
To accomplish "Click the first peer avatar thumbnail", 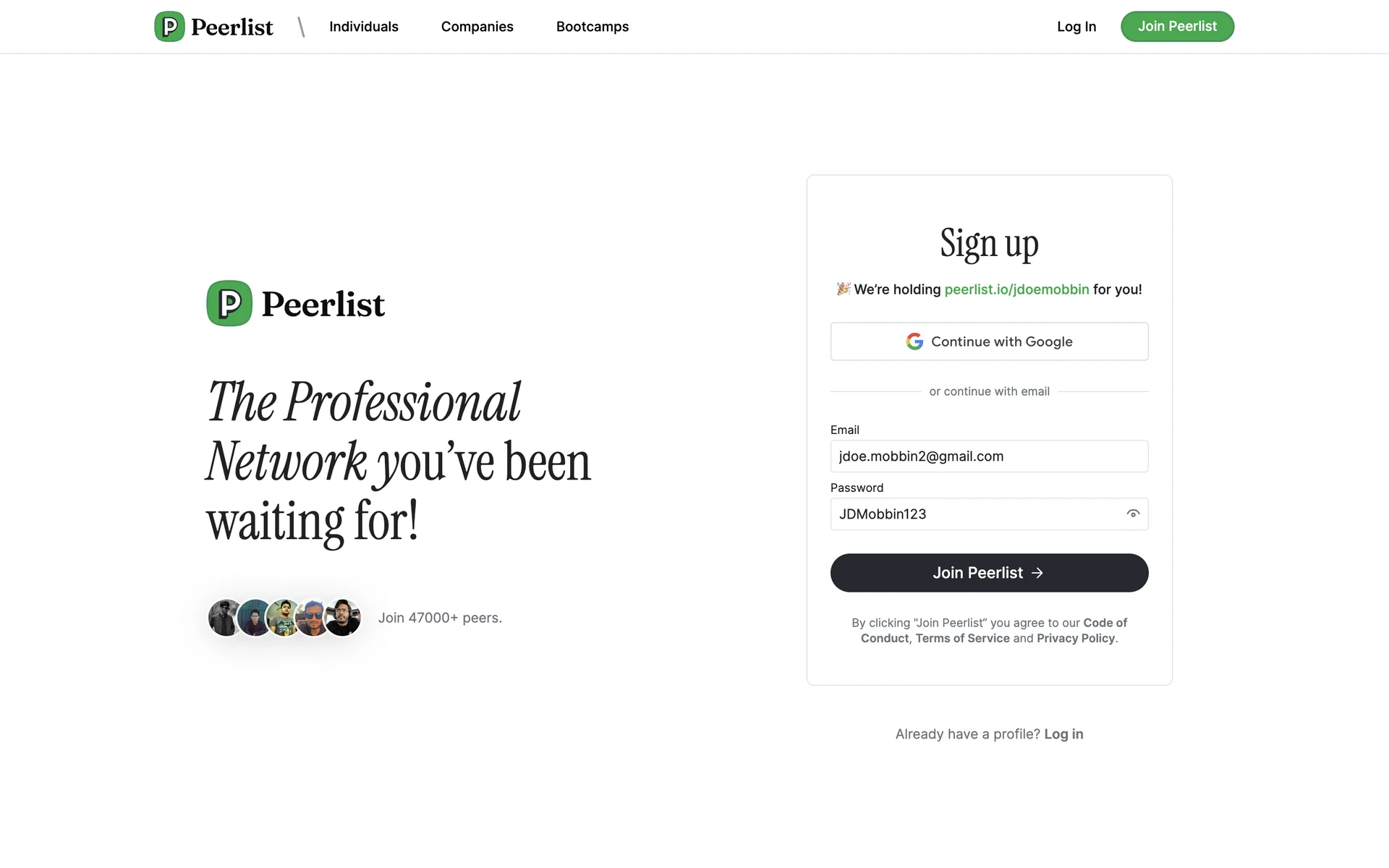I will click(x=224, y=618).
